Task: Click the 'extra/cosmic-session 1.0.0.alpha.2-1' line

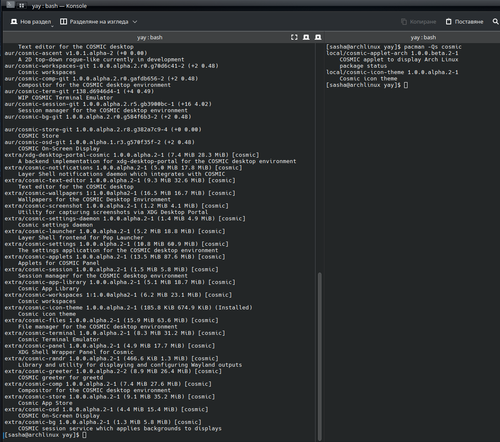Action: click(x=111, y=269)
